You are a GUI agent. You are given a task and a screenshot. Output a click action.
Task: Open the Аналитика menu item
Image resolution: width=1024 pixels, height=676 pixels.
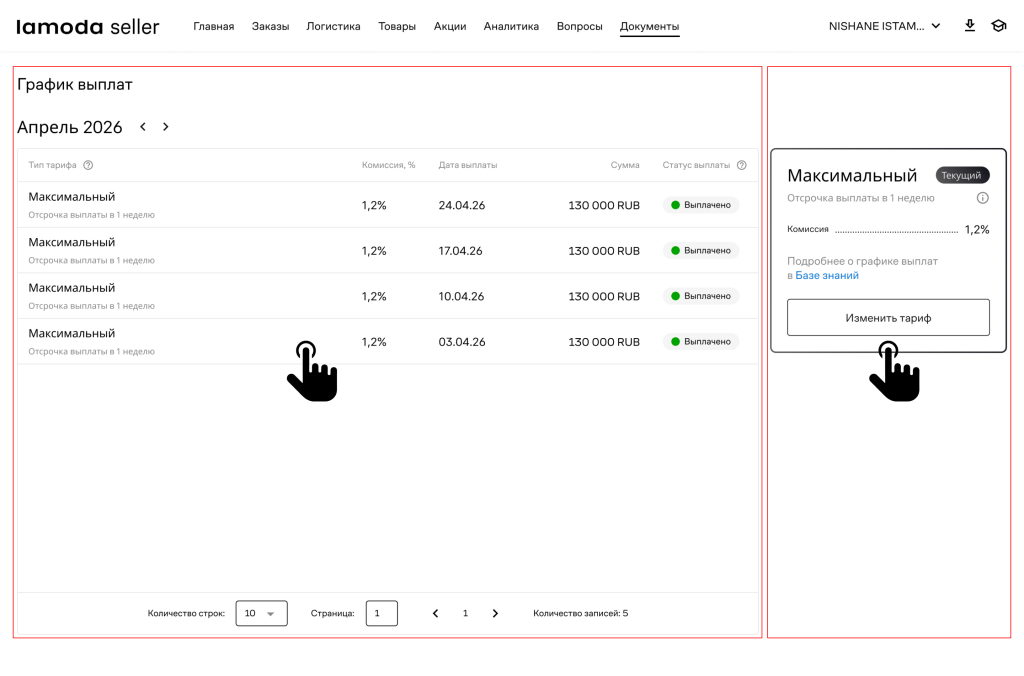click(x=511, y=26)
